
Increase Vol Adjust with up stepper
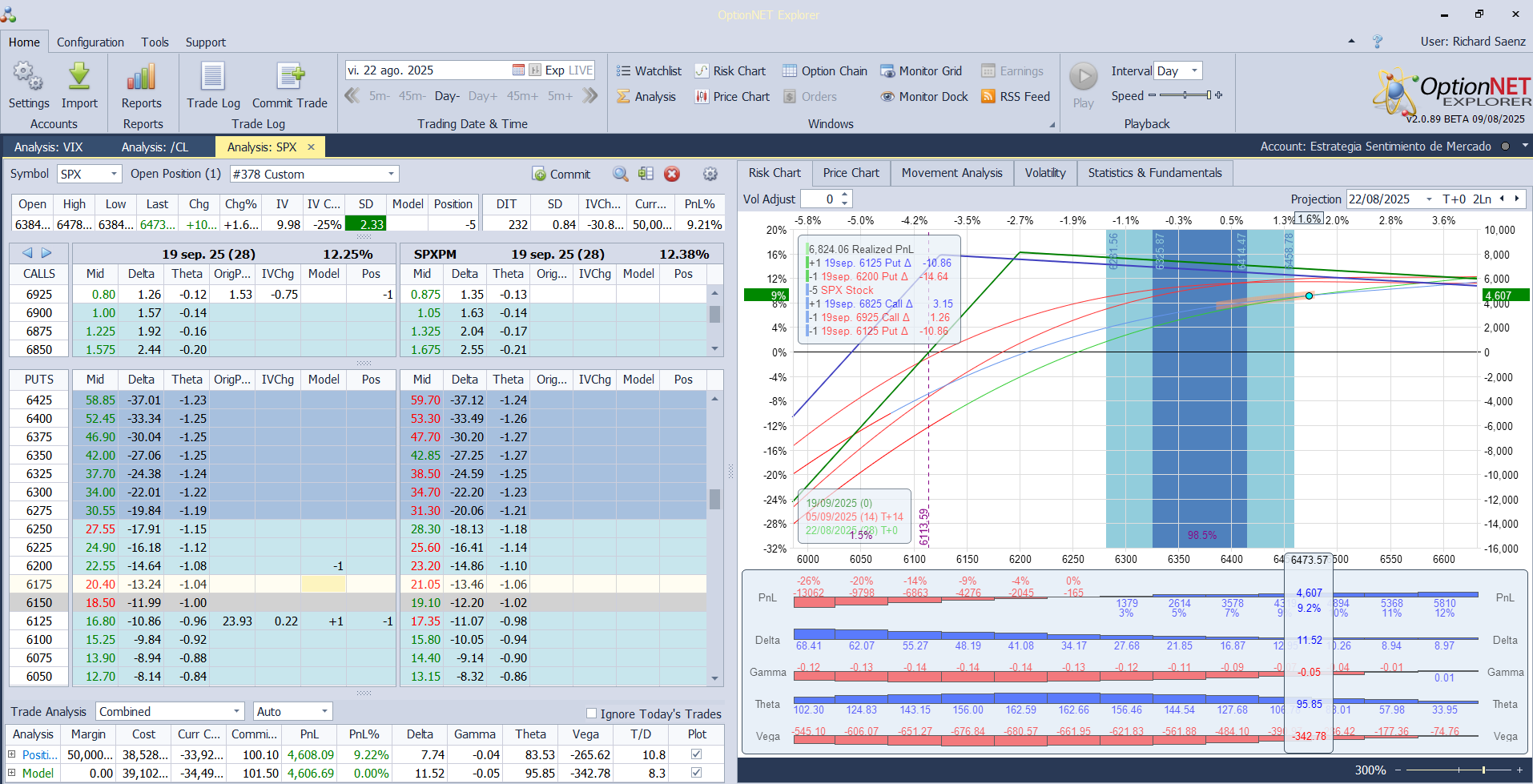click(845, 195)
